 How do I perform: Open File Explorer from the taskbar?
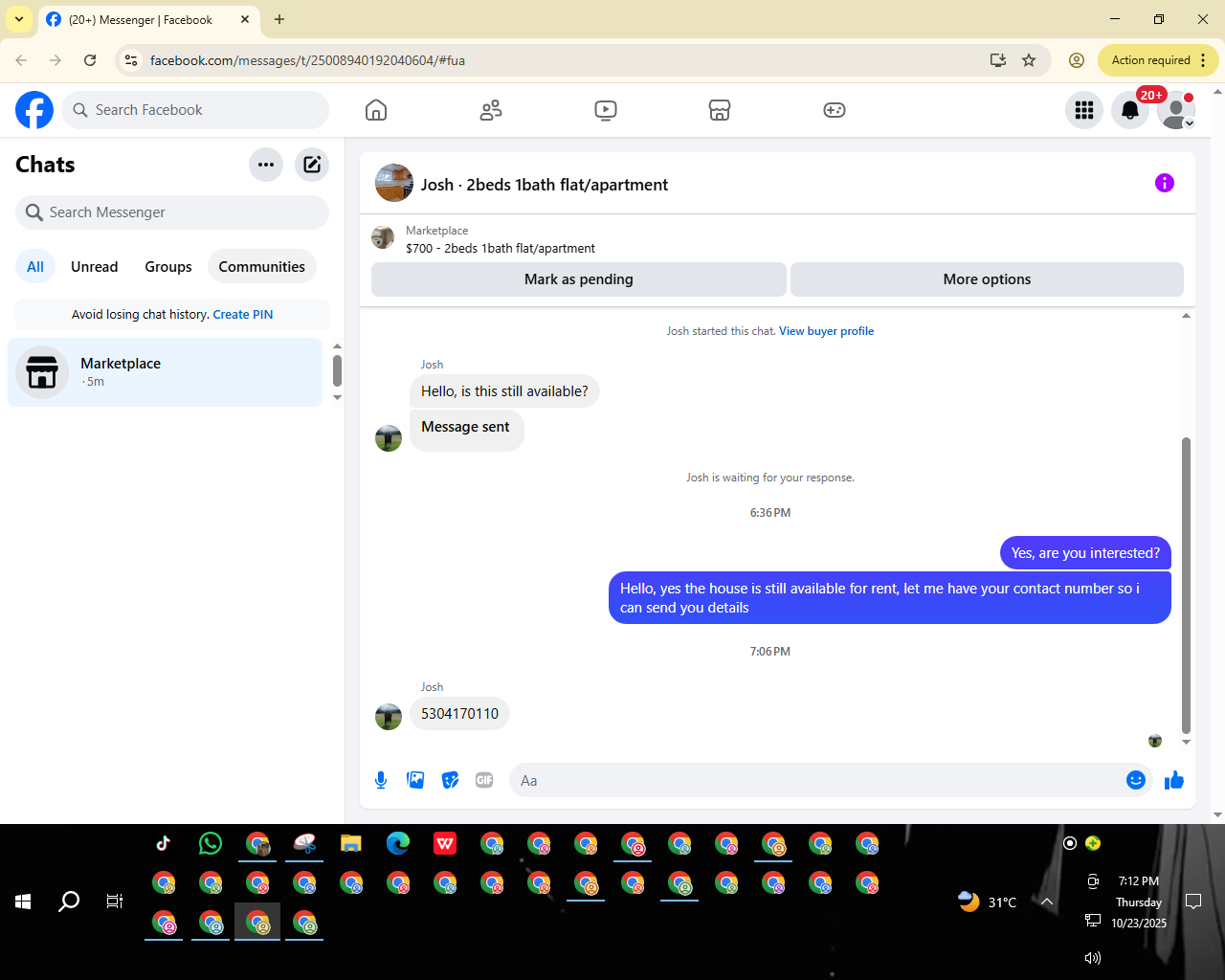pos(351,843)
